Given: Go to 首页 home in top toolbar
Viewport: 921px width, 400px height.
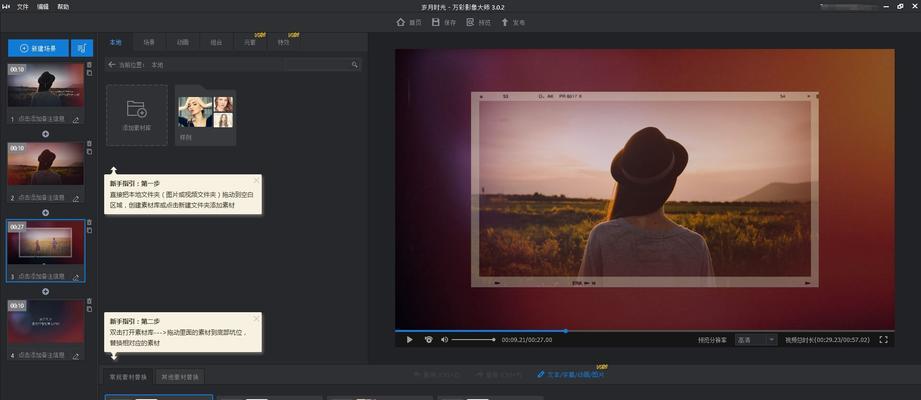Looking at the screenshot, I should pyautogui.click(x=409, y=22).
